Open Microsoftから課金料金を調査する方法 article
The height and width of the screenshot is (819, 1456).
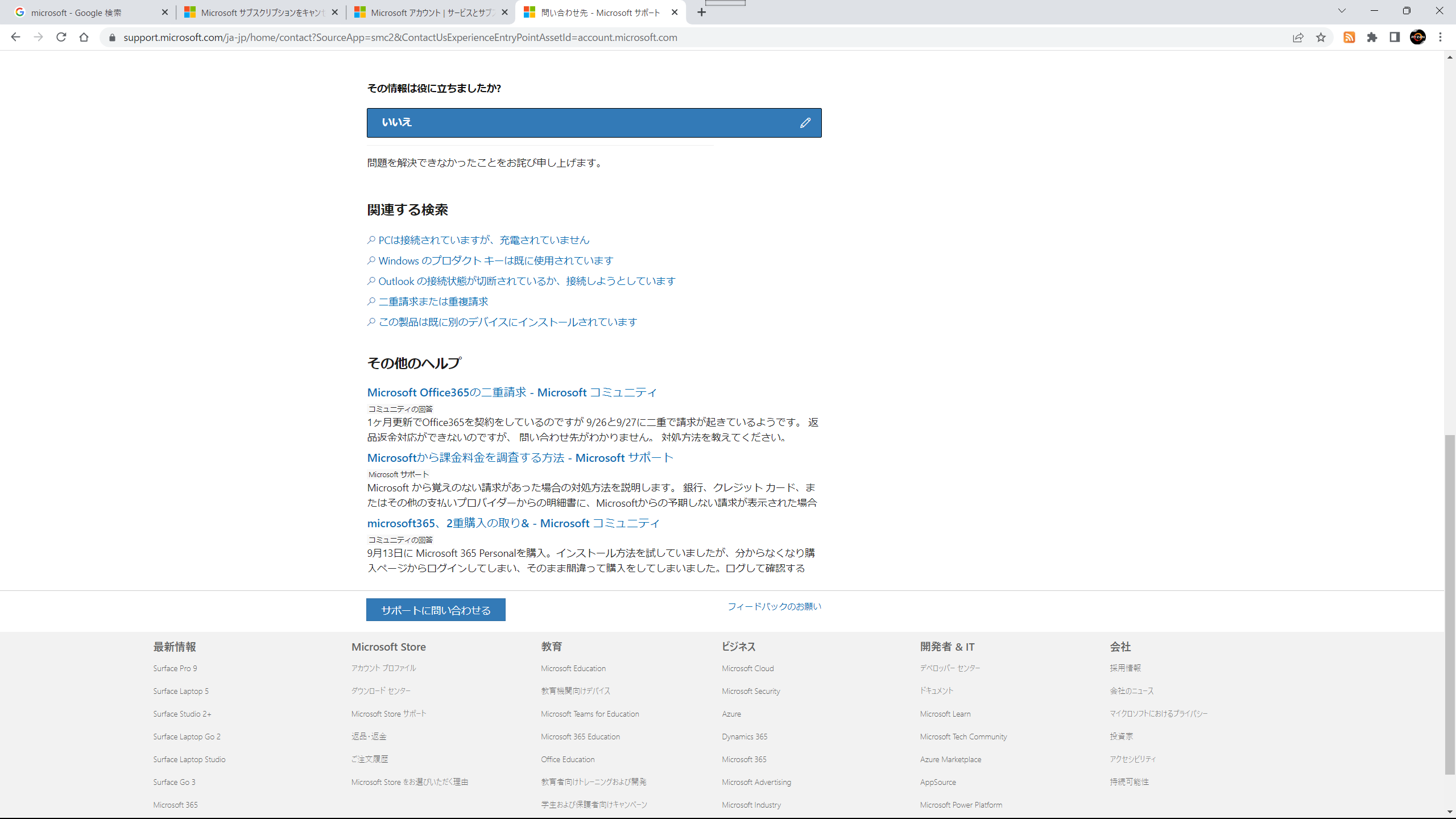point(520,458)
